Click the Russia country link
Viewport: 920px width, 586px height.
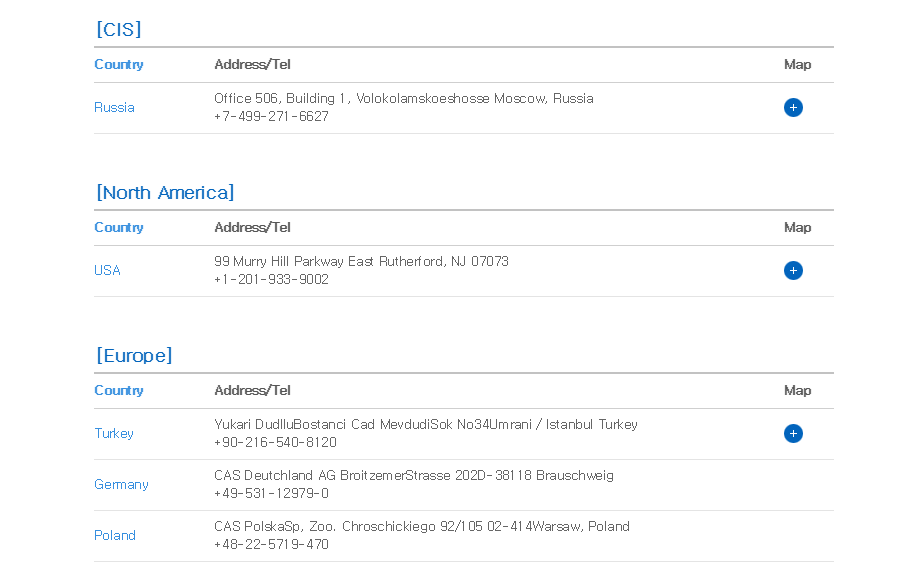tap(114, 108)
